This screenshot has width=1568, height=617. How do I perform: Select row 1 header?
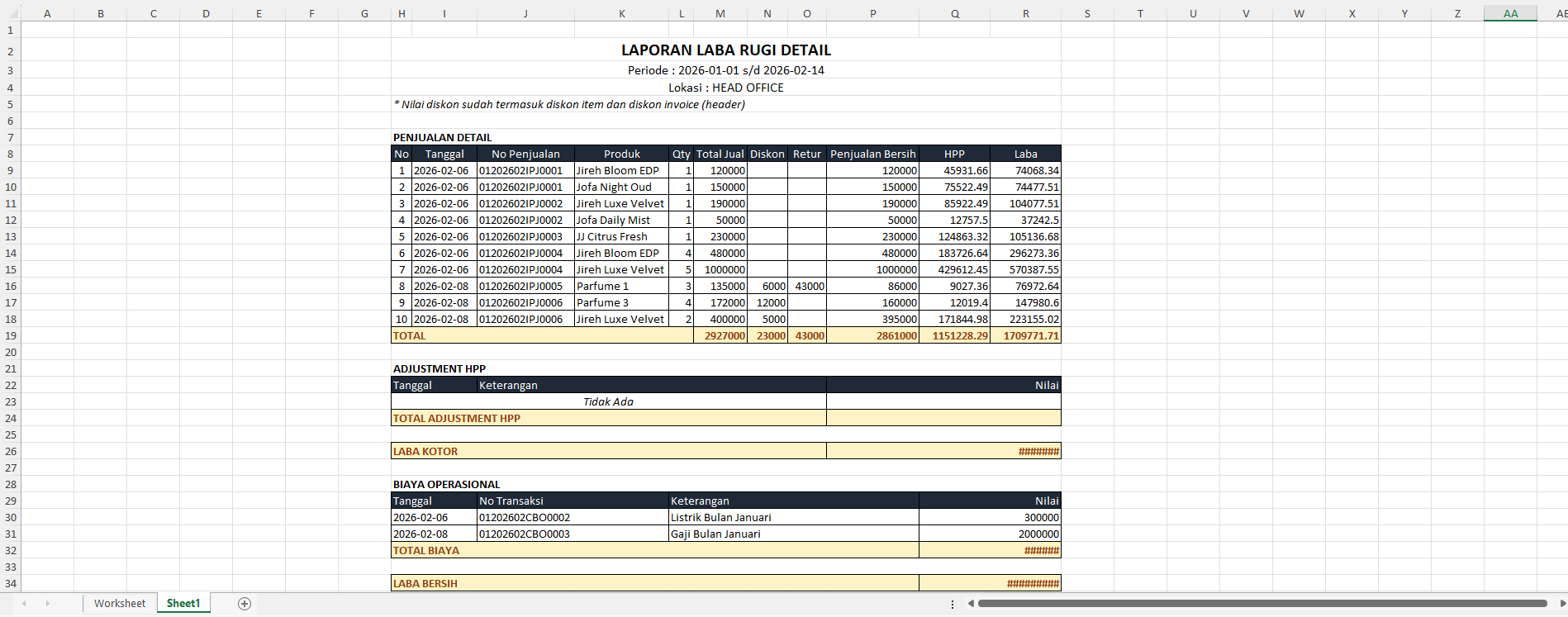click(x=11, y=30)
